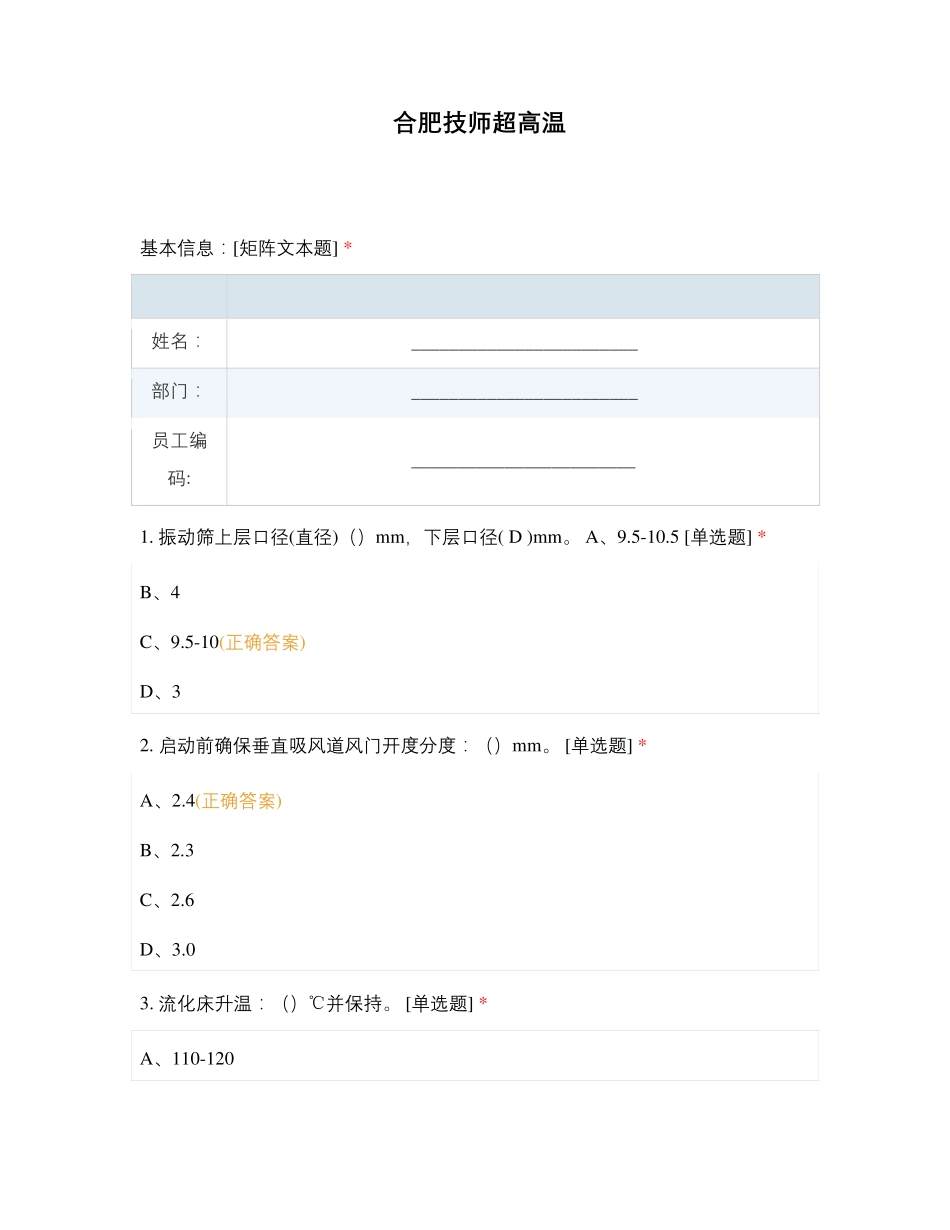
Task: Click question 3 text about 流化床升温
Action: [x=305, y=1003]
